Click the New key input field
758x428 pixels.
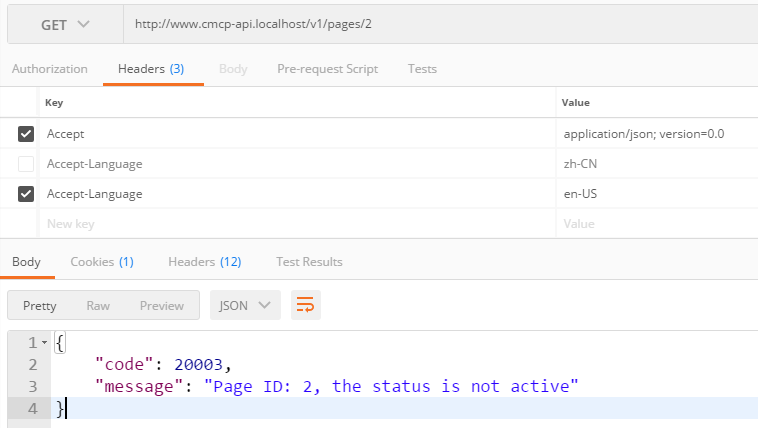295,224
